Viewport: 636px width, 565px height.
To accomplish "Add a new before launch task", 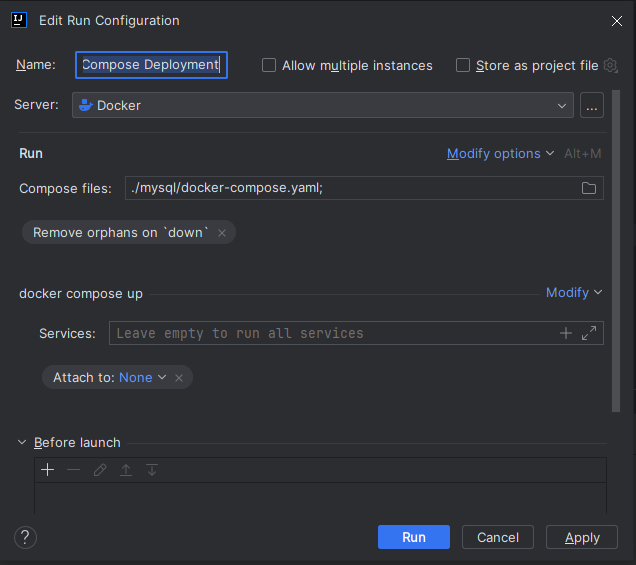I will [x=47, y=470].
